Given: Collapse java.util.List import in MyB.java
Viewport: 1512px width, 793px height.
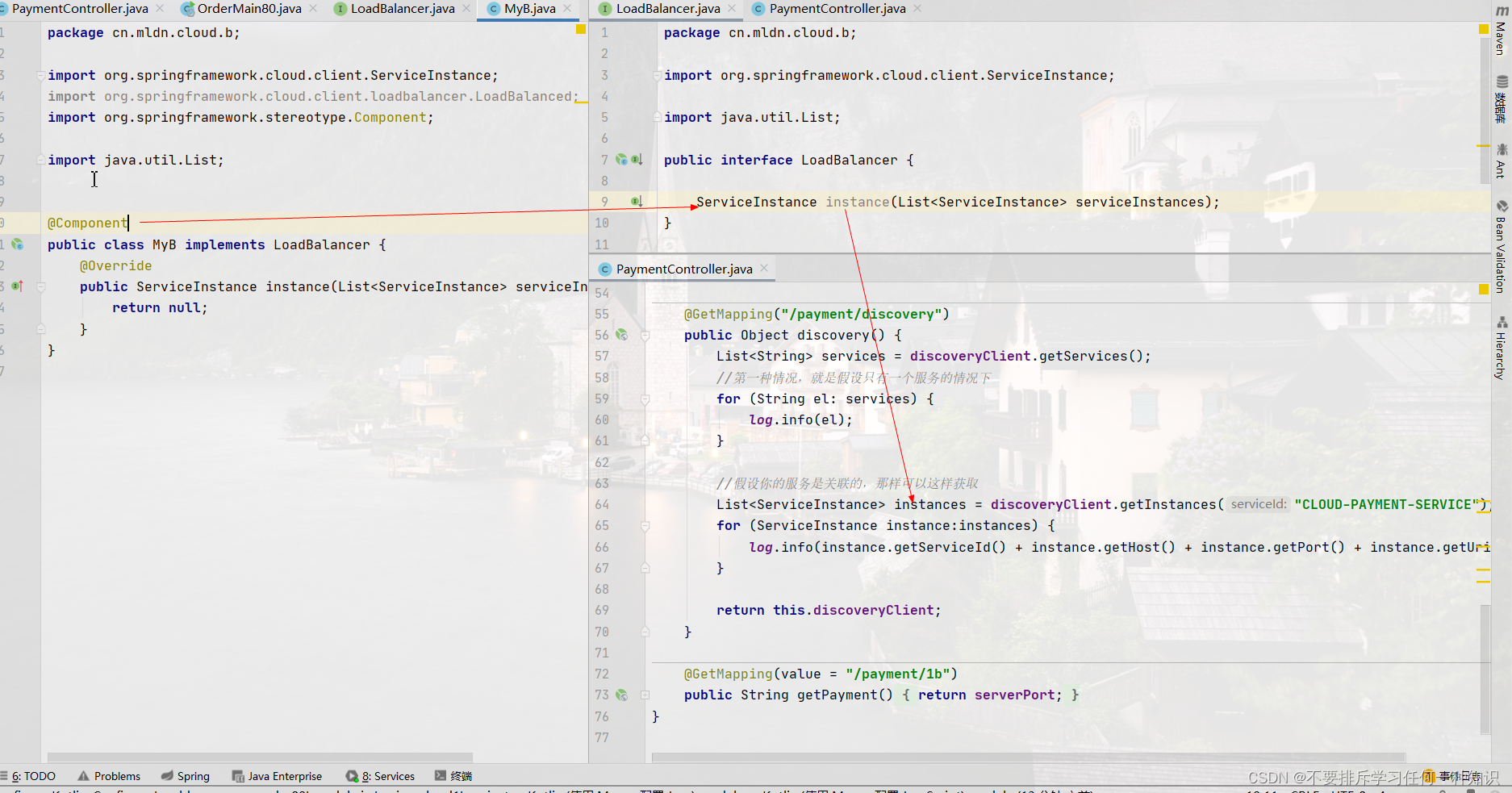Looking at the screenshot, I should [40, 160].
